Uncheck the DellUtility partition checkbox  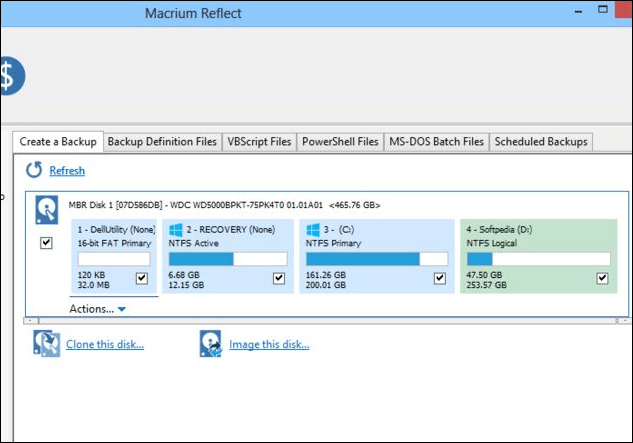pos(141,279)
